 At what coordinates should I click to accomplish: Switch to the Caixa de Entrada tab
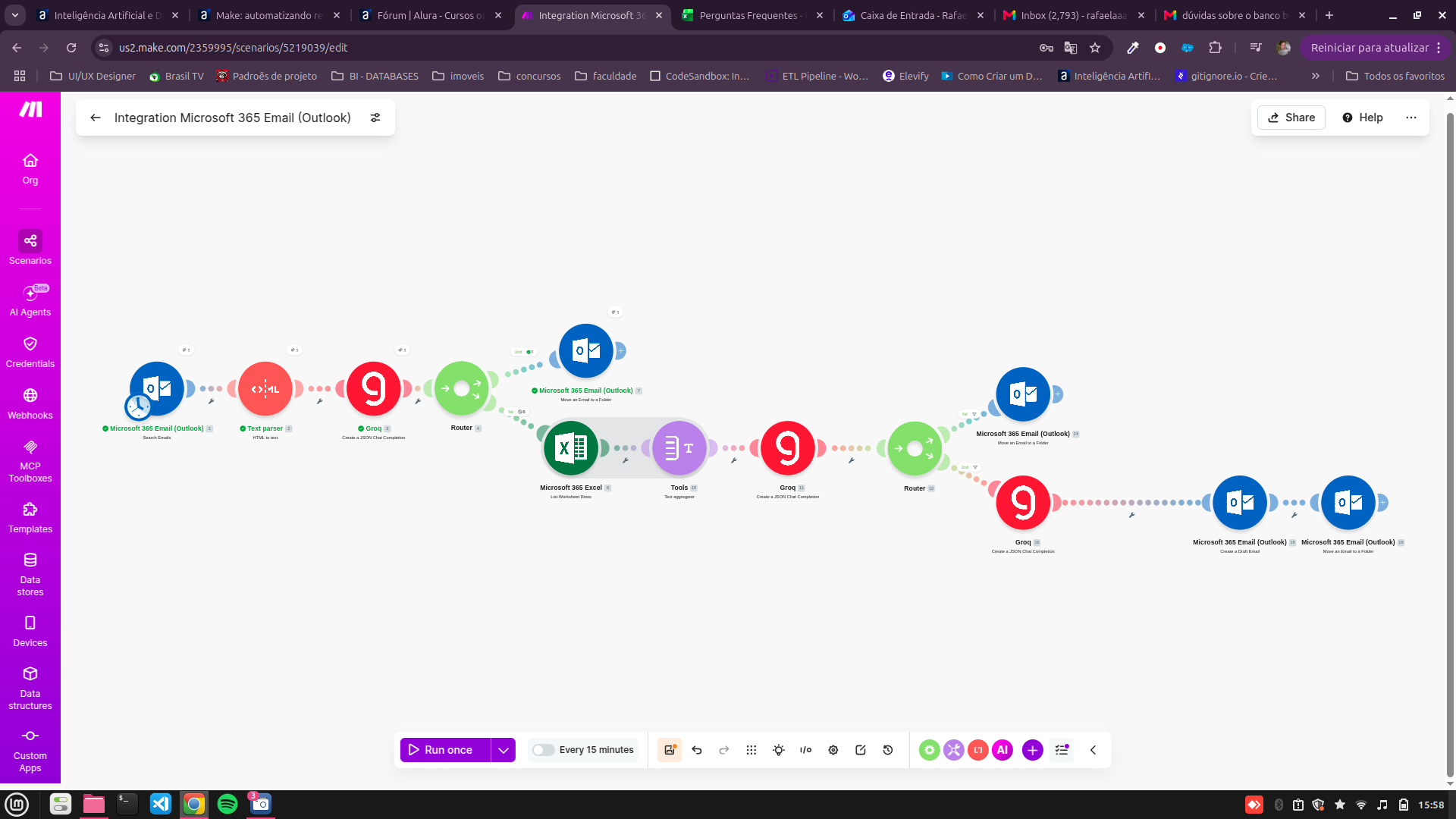pyautogui.click(x=912, y=15)
